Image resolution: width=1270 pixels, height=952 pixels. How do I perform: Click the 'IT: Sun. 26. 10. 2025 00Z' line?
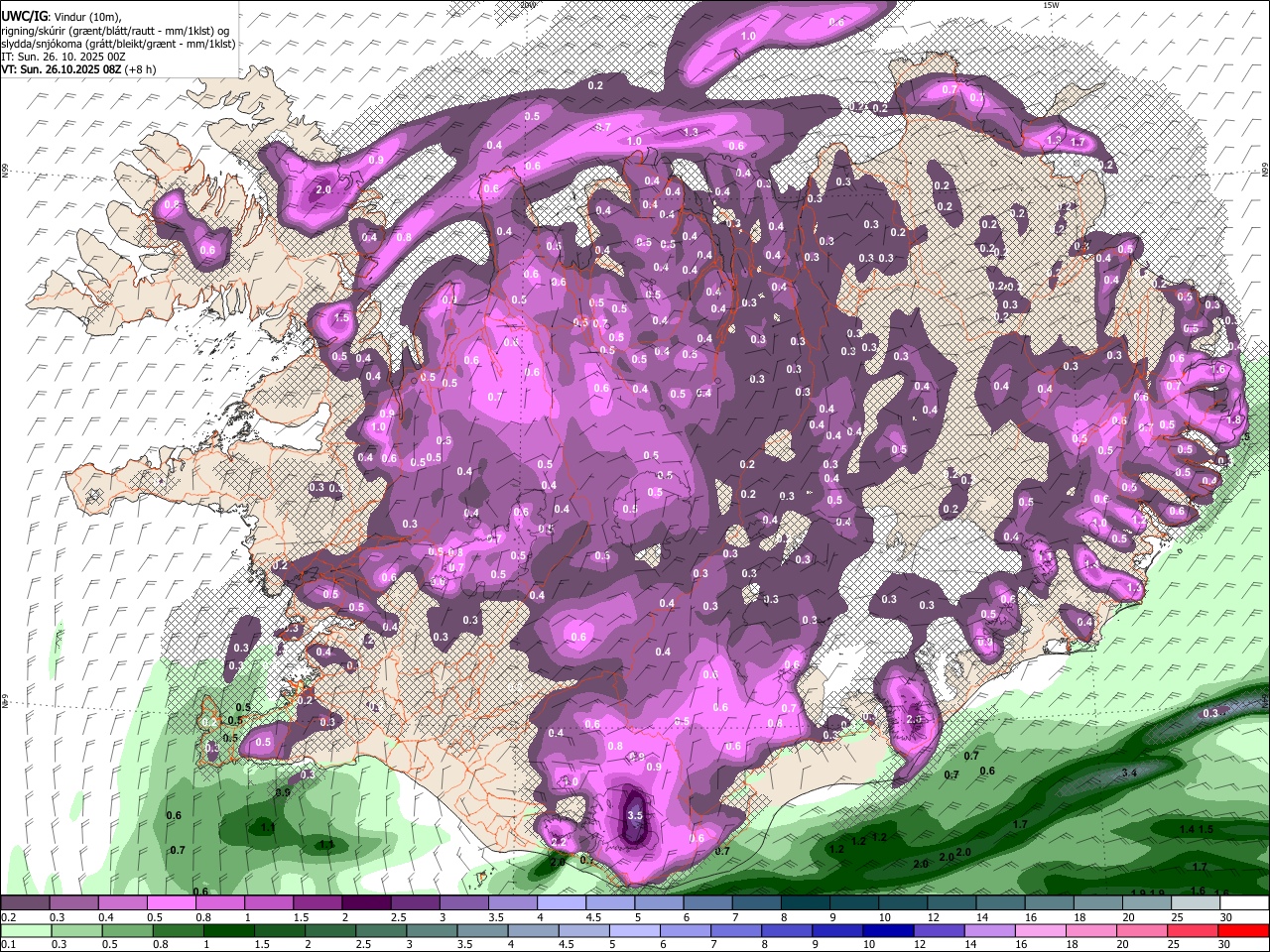(63, 57)
